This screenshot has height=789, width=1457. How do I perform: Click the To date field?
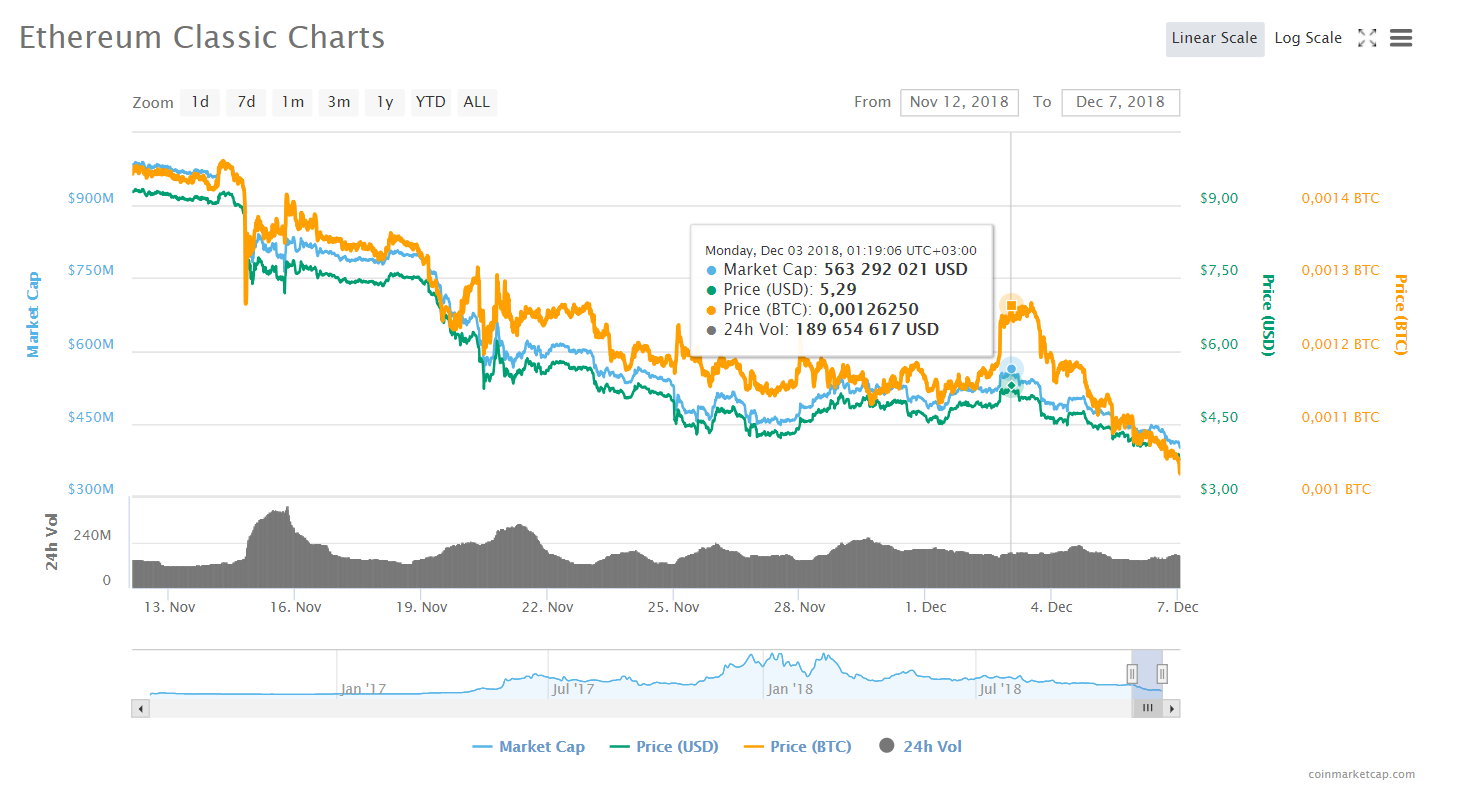tap(1120, 102)
